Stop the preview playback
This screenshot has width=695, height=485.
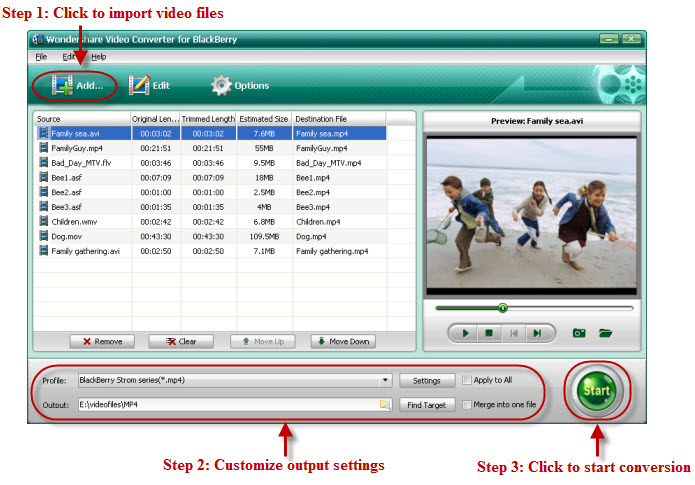(x=489, y=333)
